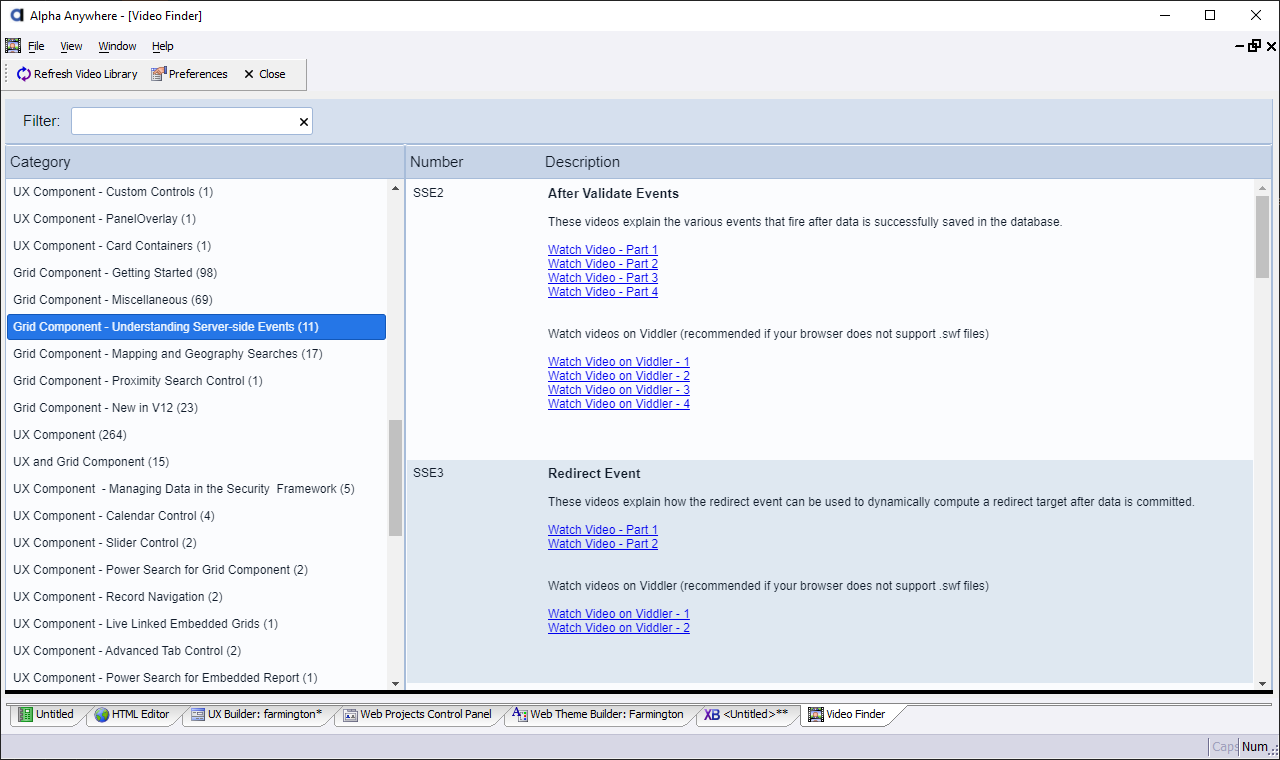This screenshot has width=1280, height=760.
Task: Select Grid Component - Understanding Server-side Events
Action: click(196, 327)
